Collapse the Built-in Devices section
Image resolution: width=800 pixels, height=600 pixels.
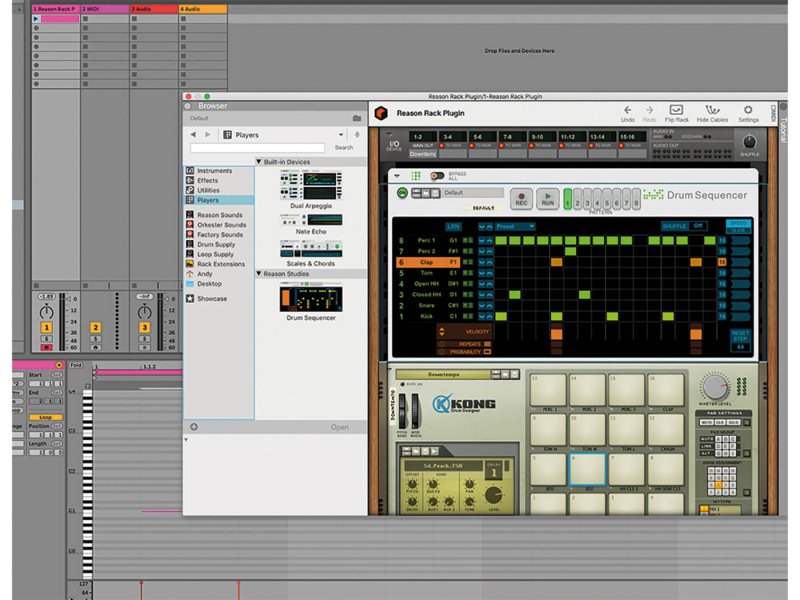(259, 161)
